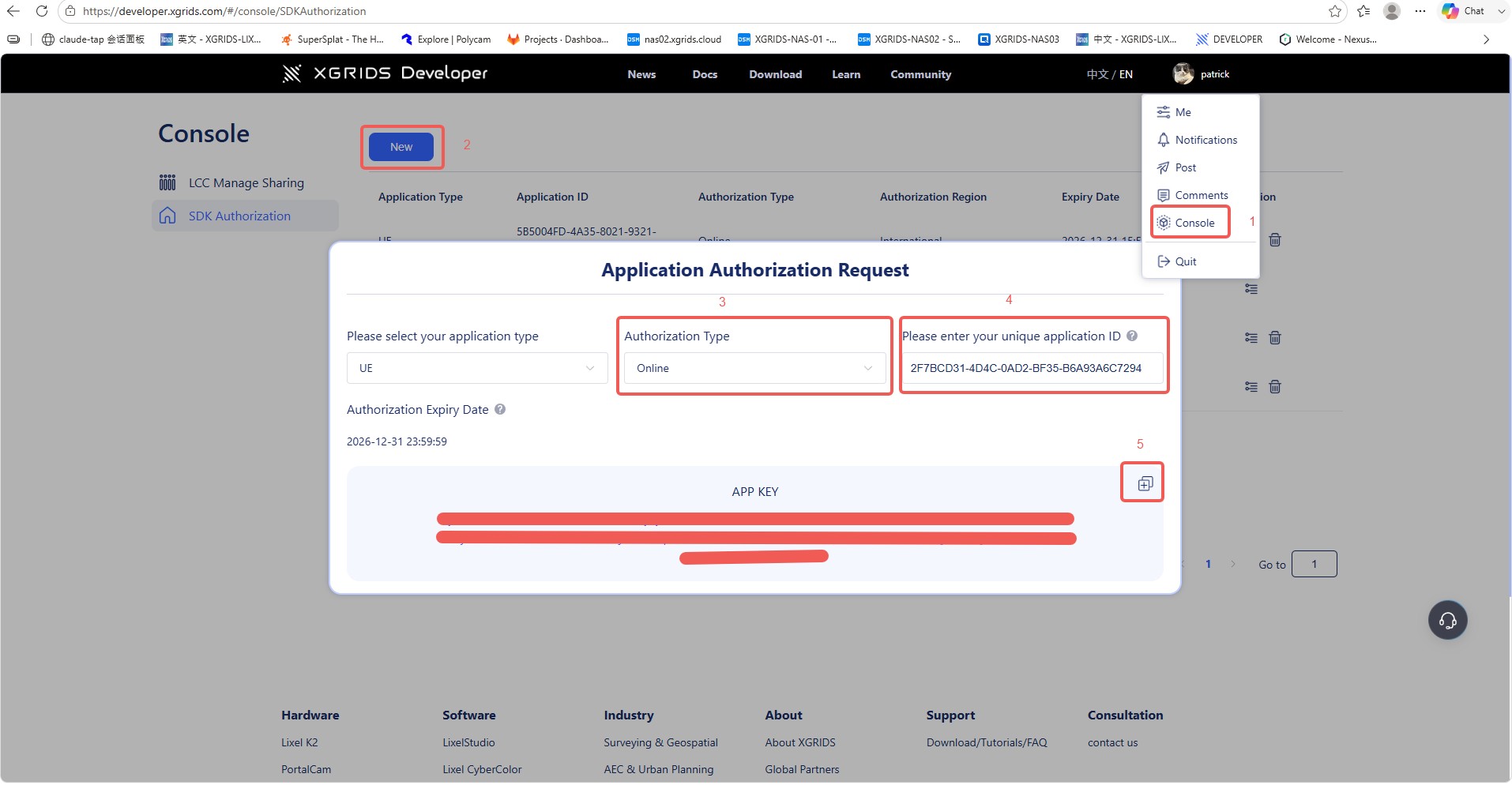Open the Authorization Type Online dropdown
This screenshot has height=785, width=1512.
[754, 368]
